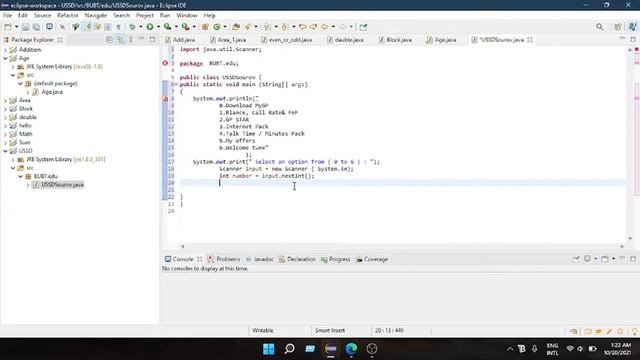Collapse the Age project node

pyautogui.click(x=6, y=58)
